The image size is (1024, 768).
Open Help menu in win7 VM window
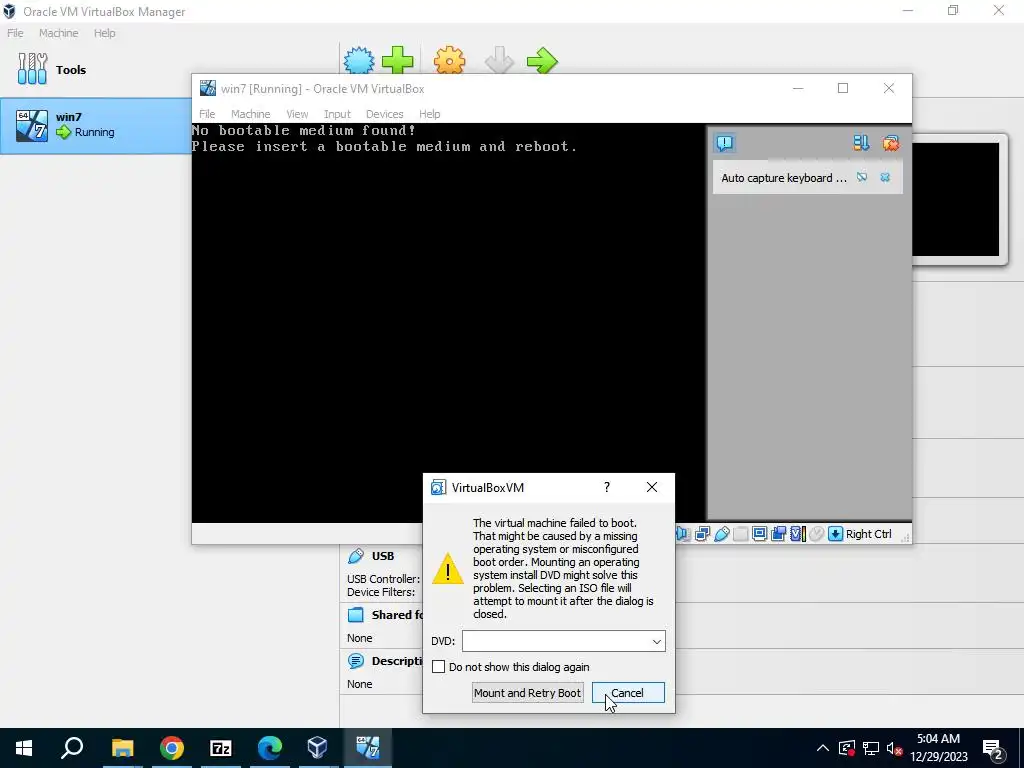[429, 114]
